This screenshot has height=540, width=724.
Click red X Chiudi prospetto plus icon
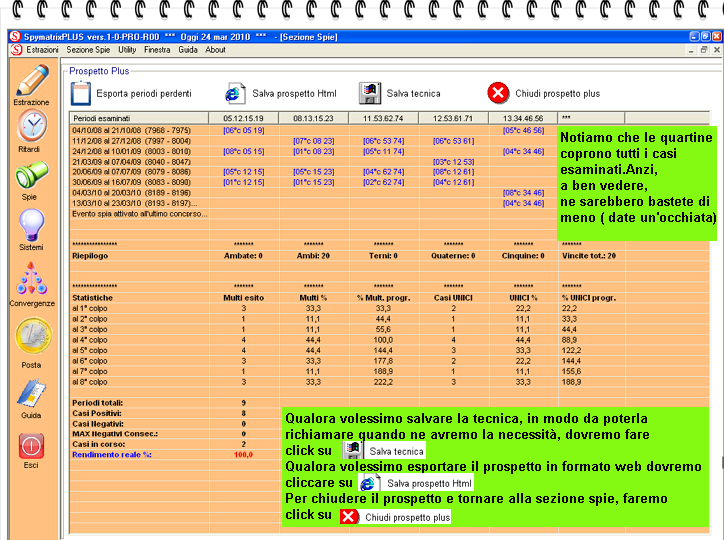point(498,93)
